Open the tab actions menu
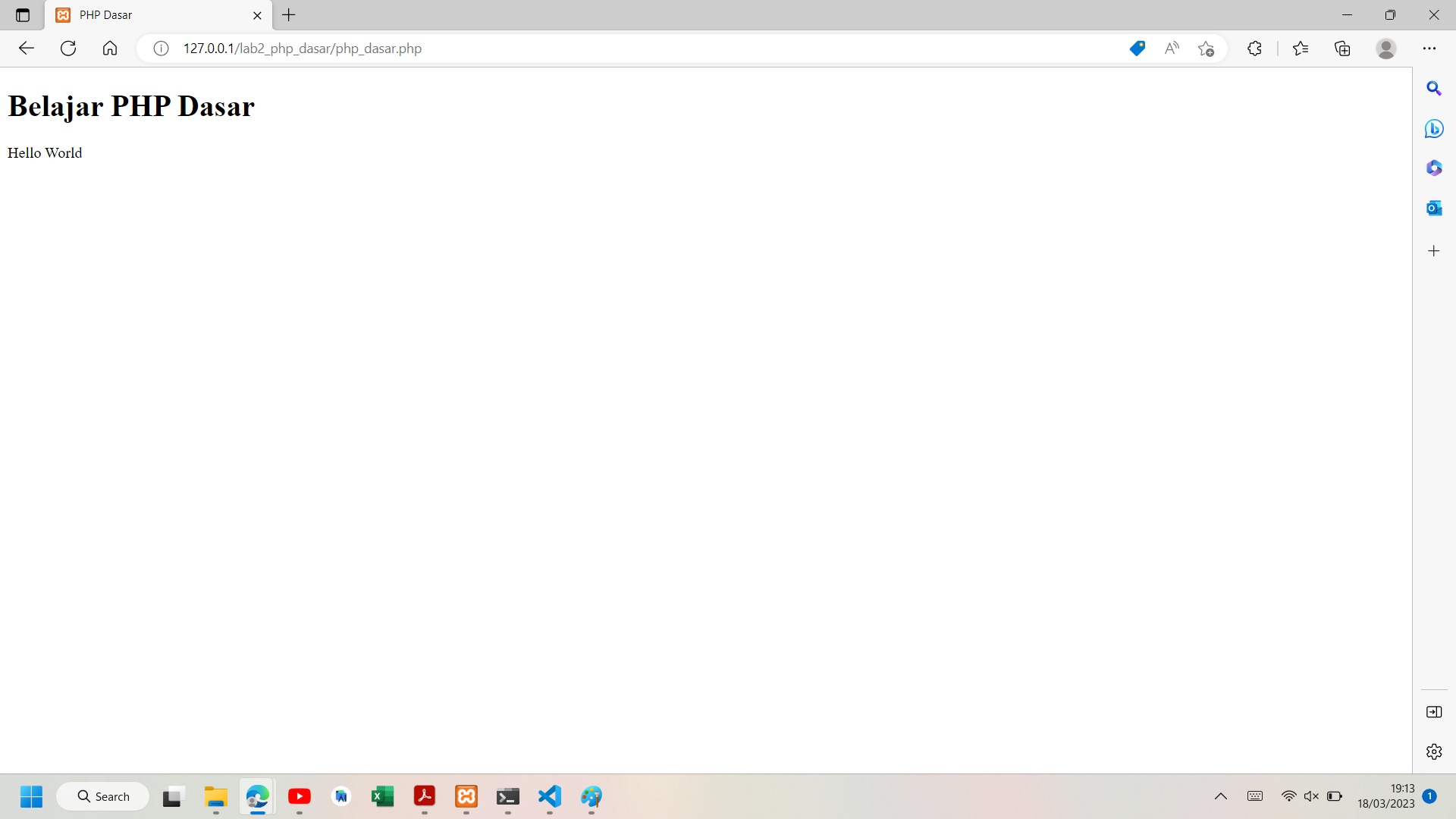1456x819 pixels. (x=23, y=15)
